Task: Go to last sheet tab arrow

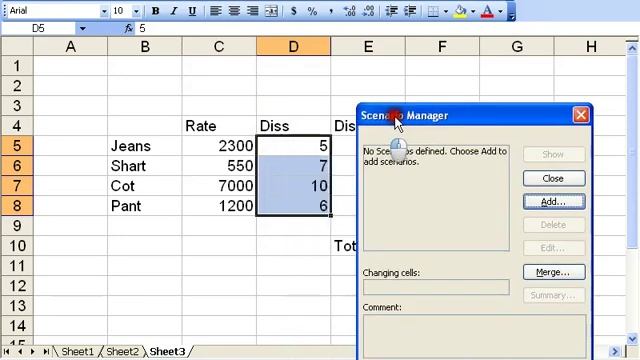Action: pos(46,351)
